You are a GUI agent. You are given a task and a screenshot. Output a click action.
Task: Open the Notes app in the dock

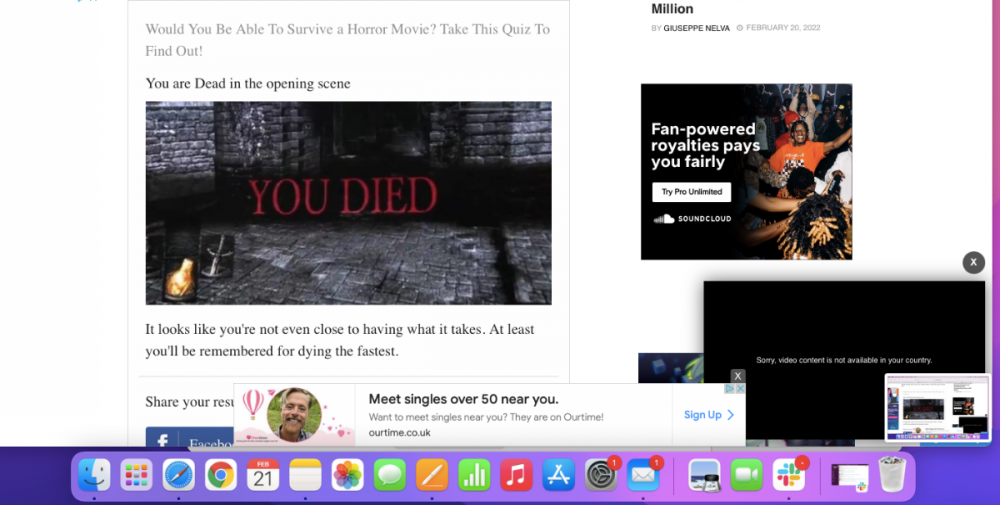point(305,475)
